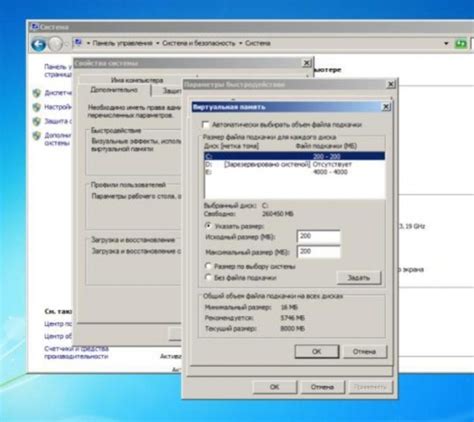
Task: Close the Параметры быстродействия dialog
Action: [391, 85]
